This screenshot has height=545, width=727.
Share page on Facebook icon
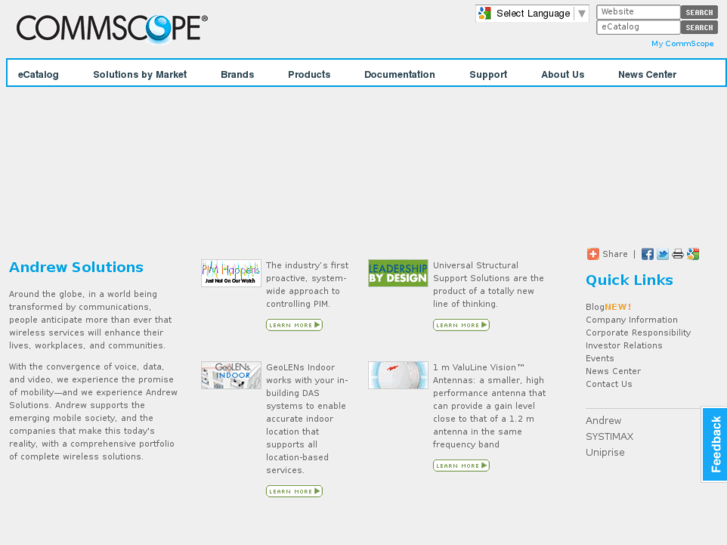(x=647, y=254)
